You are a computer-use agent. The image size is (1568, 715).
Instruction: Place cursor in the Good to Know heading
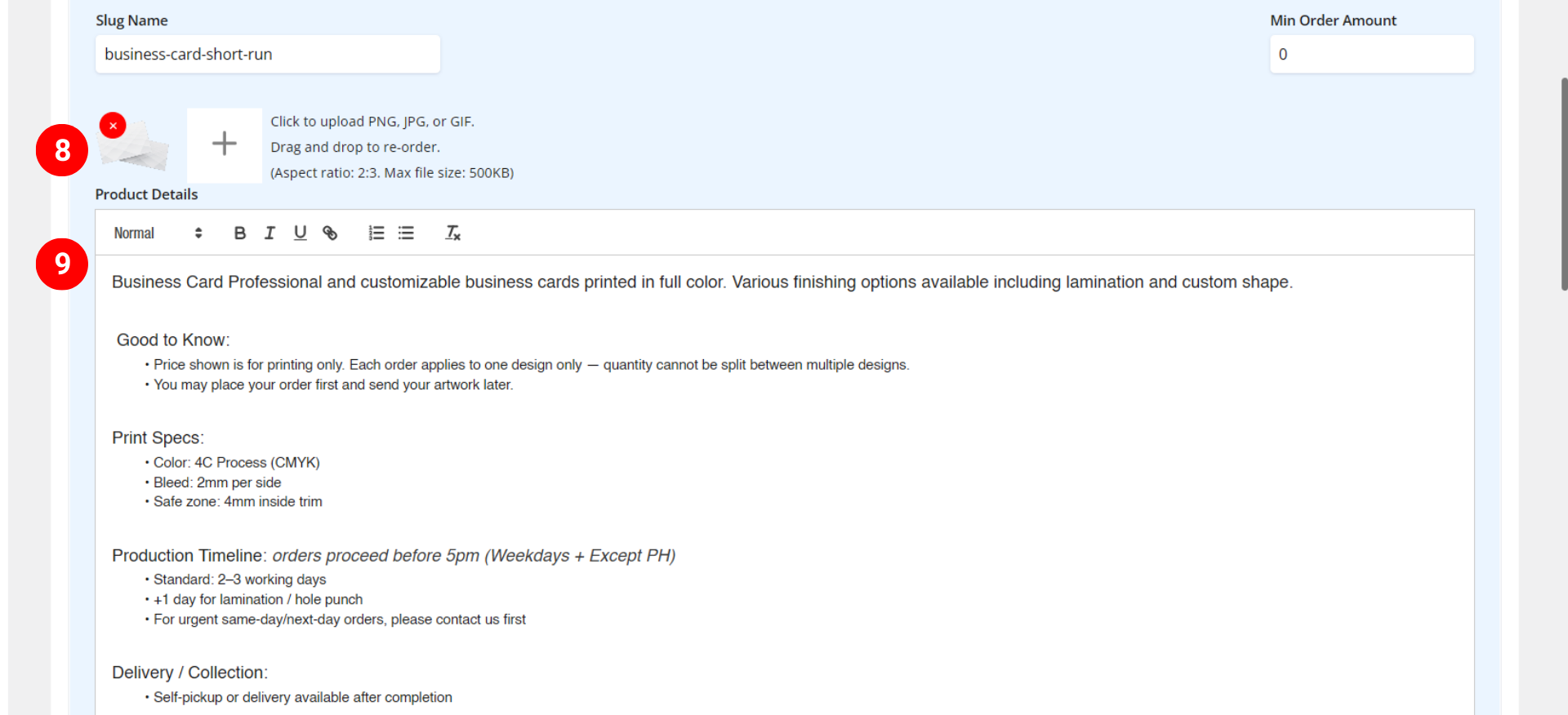[173, 340]
